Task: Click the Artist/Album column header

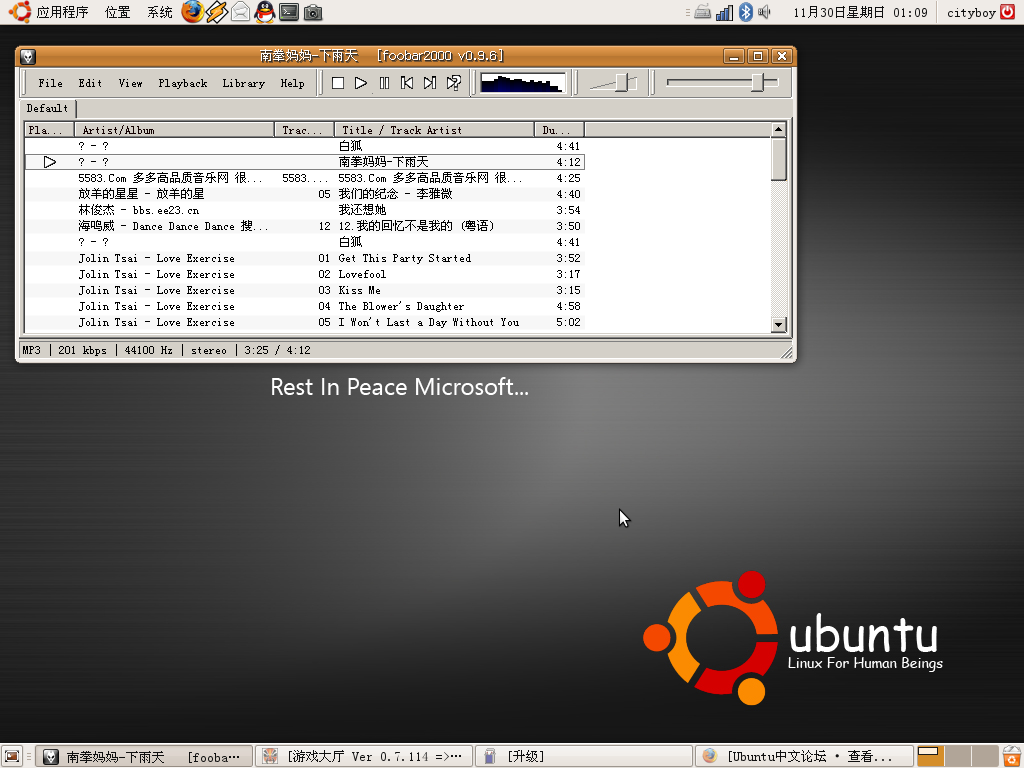Action: [174, 130]
